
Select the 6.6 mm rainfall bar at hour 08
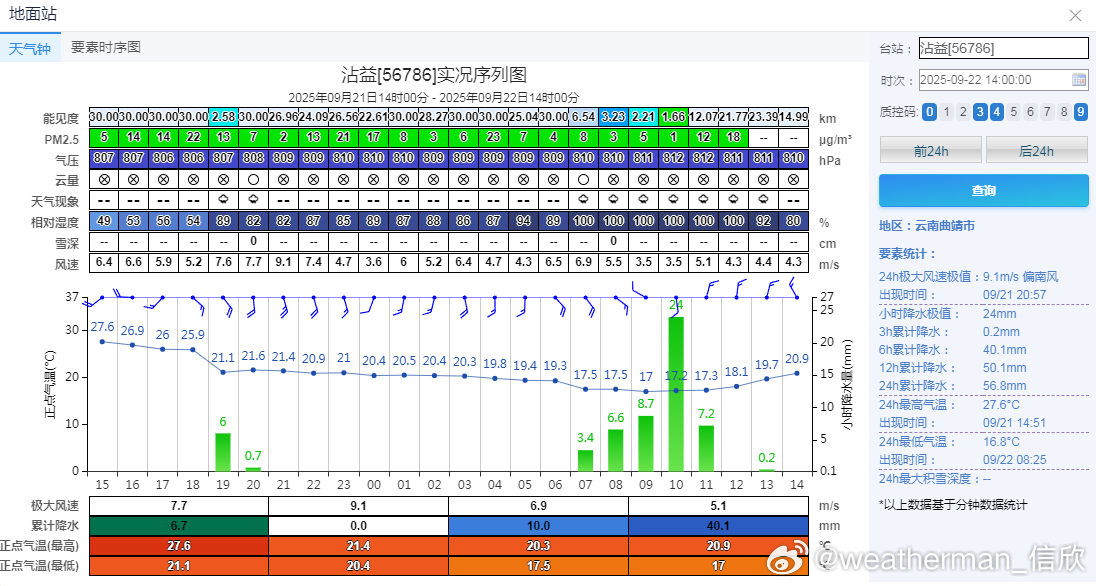pyautogui.click(x=615, y=450)
